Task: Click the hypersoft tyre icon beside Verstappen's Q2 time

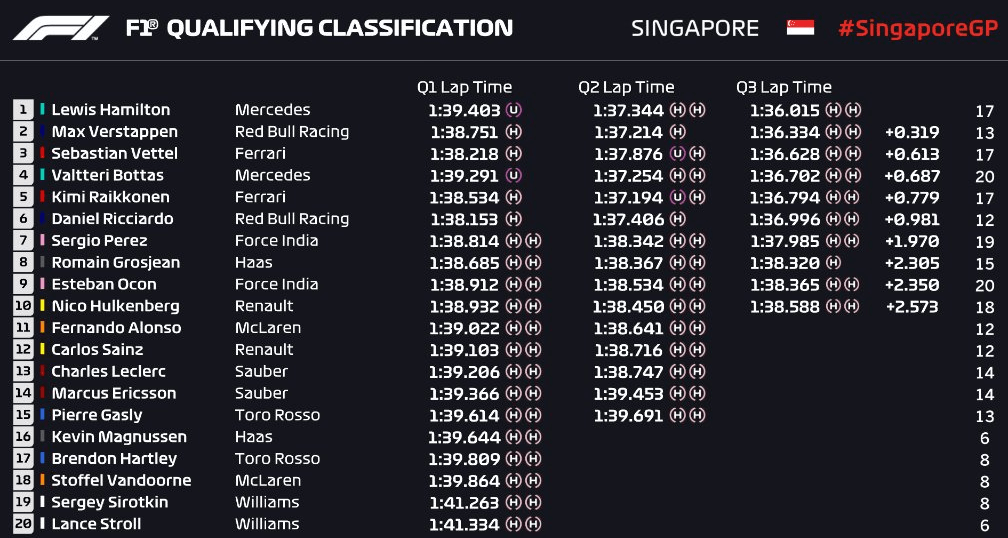Action: click(x=677, y=132)
